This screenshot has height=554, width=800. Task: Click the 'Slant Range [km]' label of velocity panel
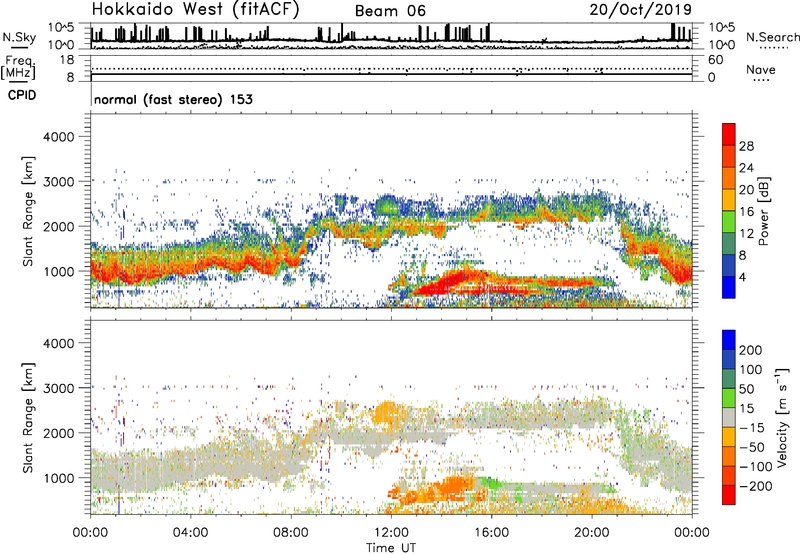[x=28, y=418]
